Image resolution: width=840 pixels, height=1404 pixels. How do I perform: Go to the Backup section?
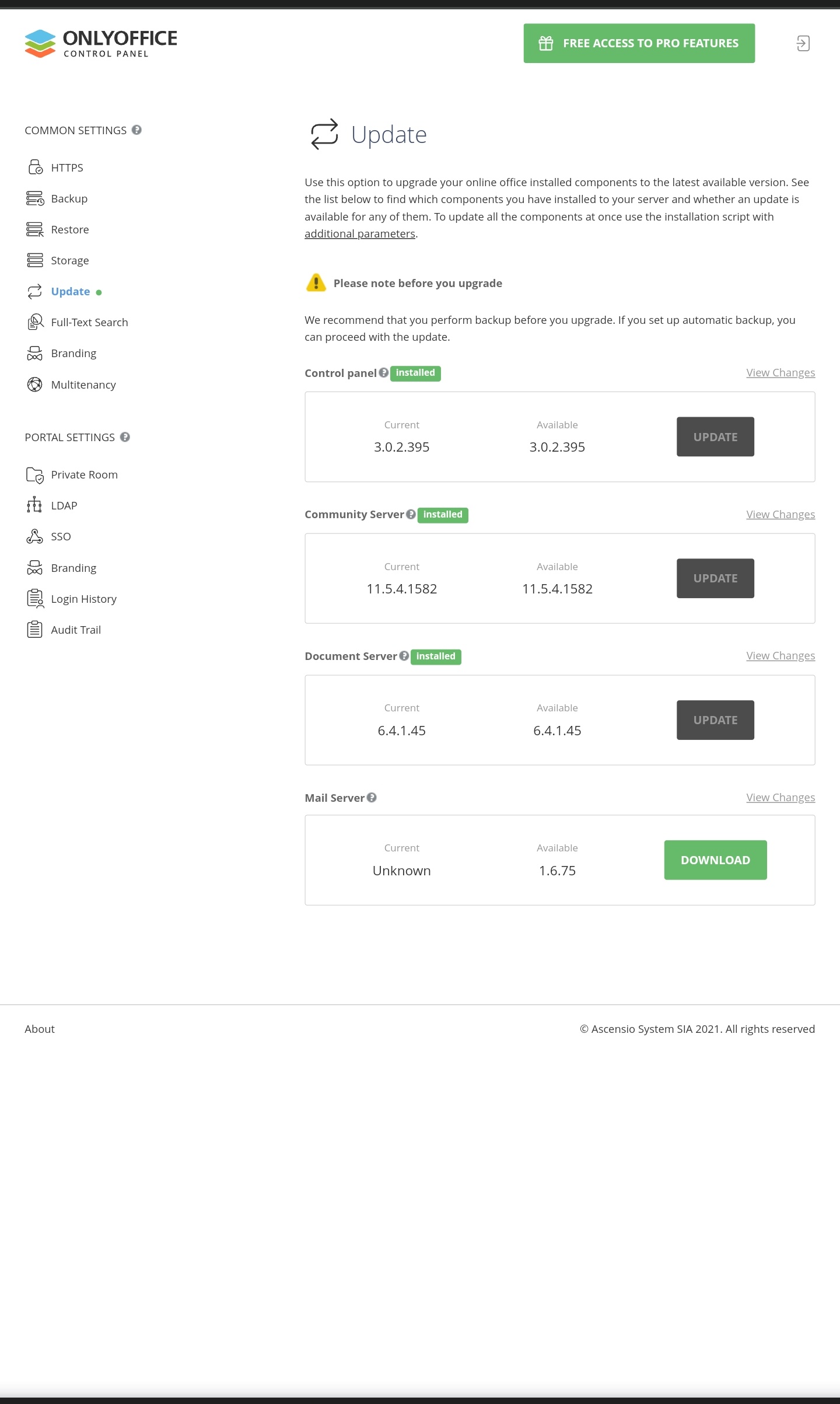69,198
